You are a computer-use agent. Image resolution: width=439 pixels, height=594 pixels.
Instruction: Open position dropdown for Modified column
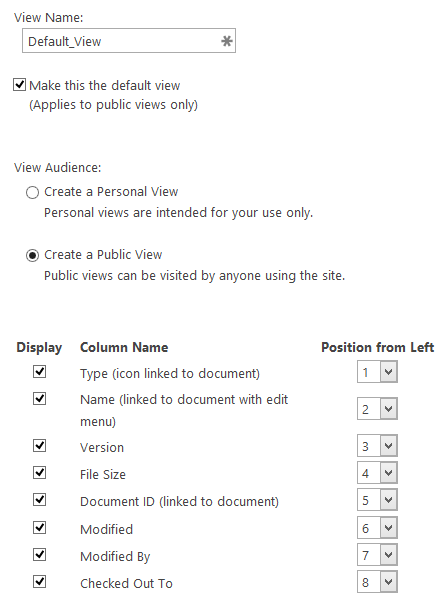click(377, 528)
